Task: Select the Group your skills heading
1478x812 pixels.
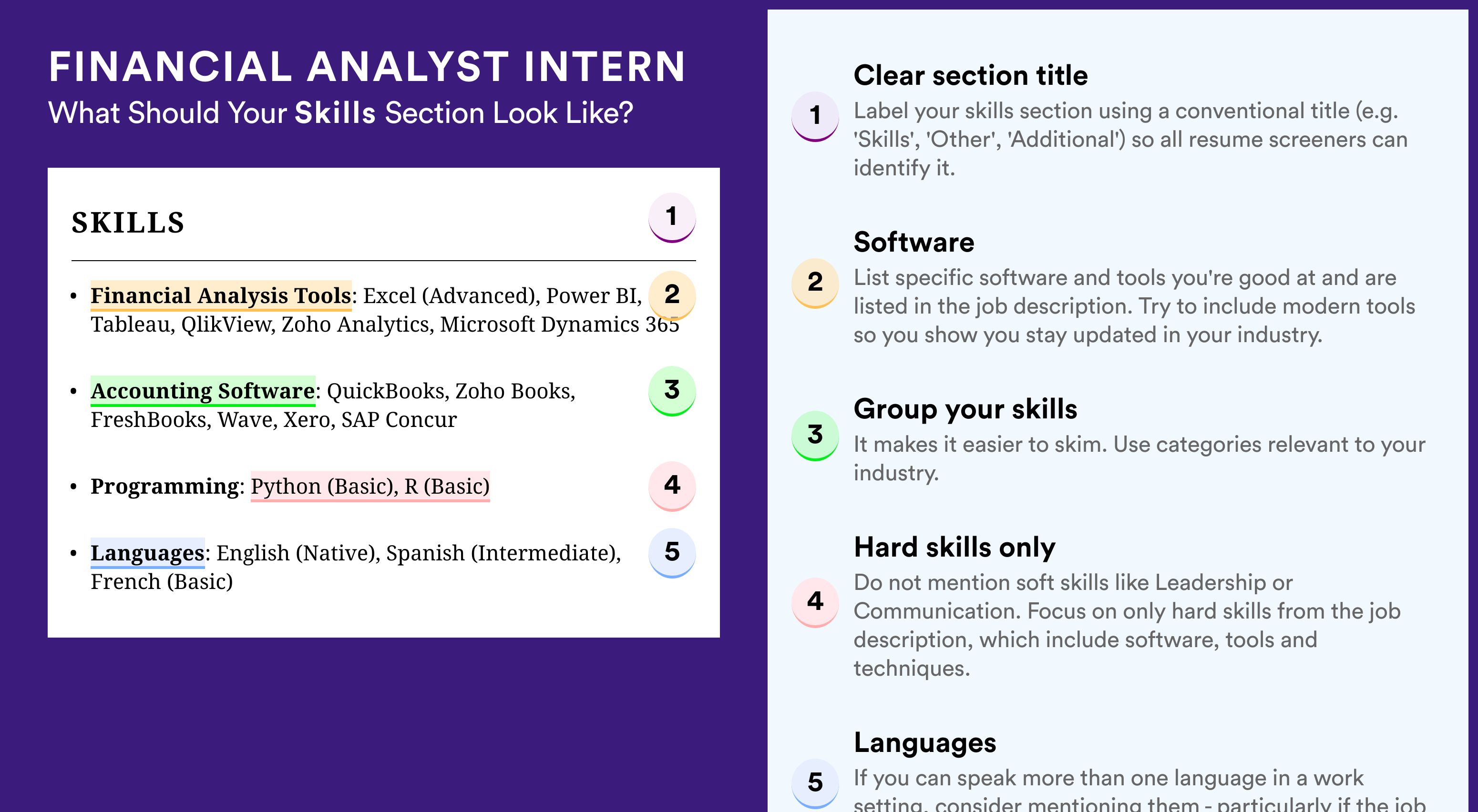Action: [x=965, y=409]
